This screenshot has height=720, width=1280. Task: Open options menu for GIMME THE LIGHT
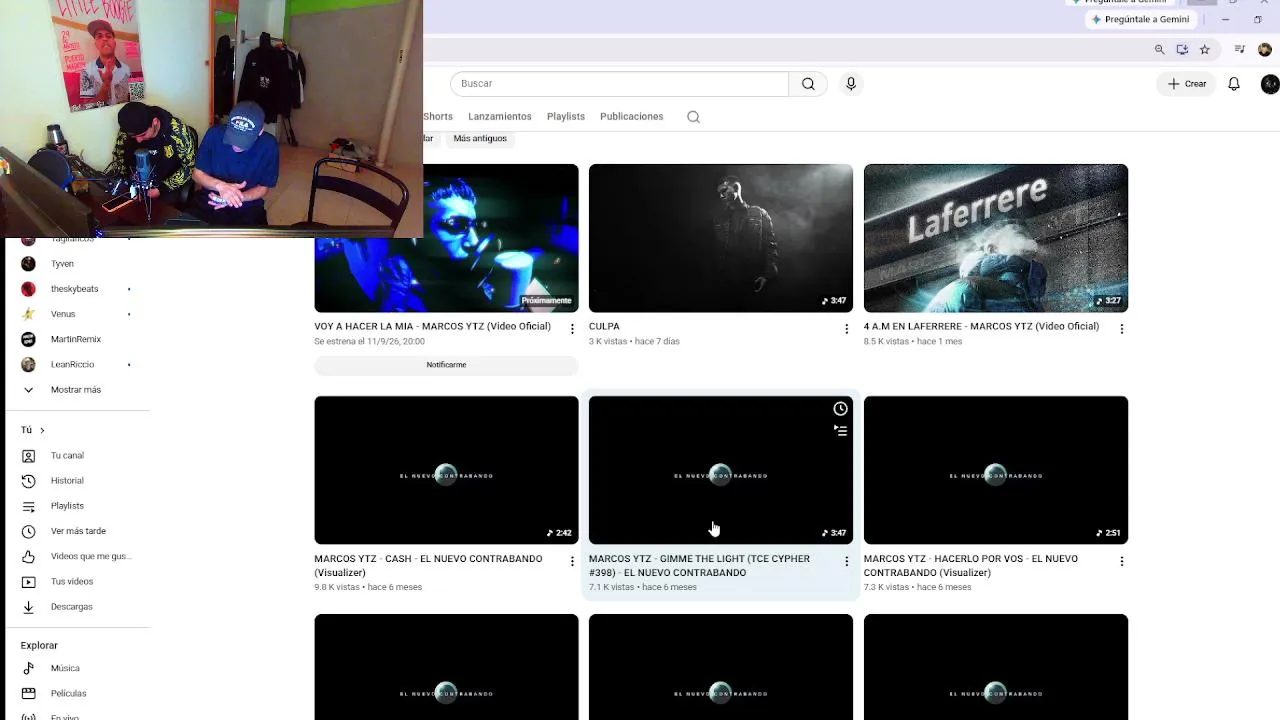coord(846,561)
